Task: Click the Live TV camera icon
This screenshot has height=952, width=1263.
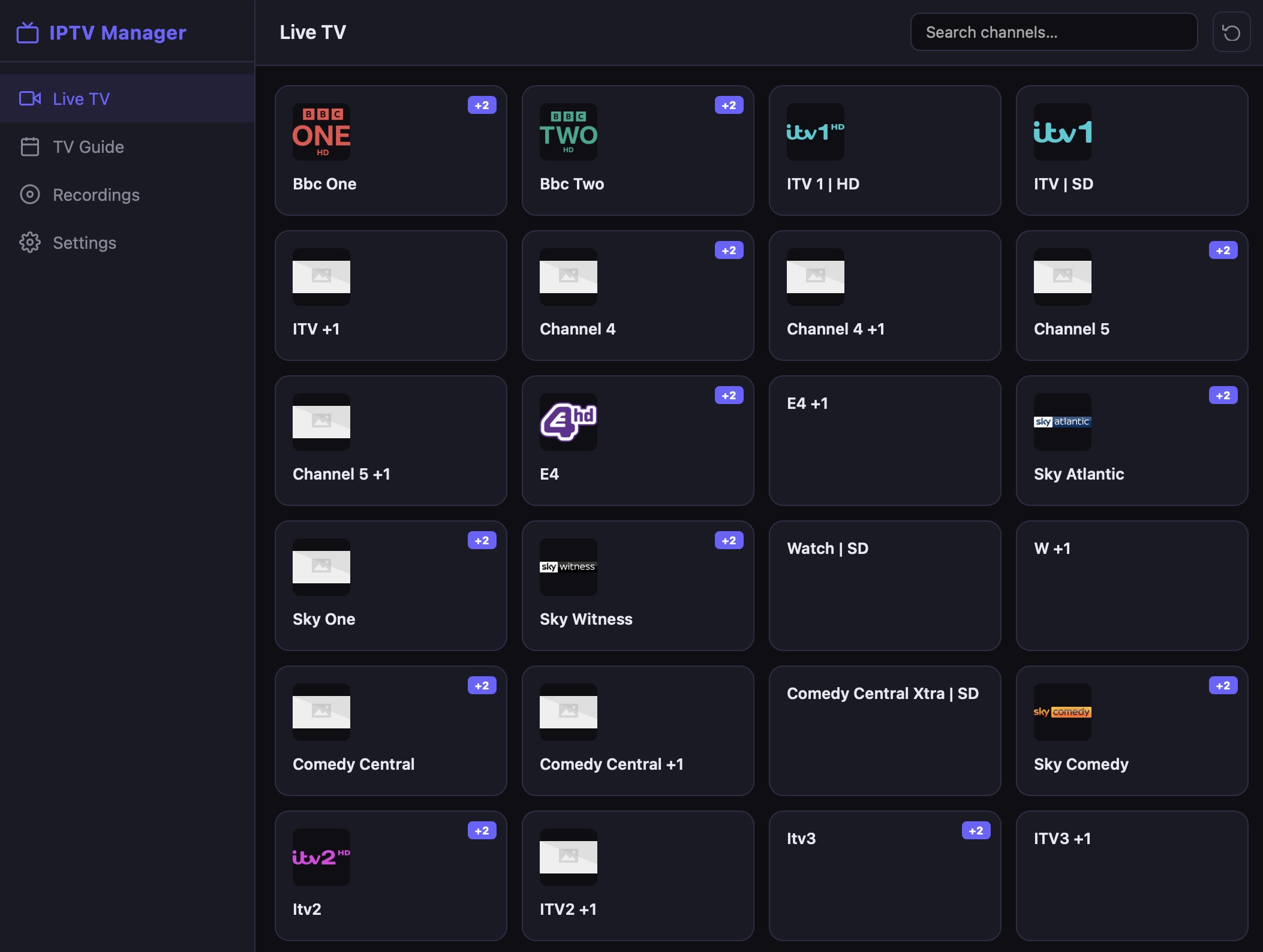Action: (30, 98)
